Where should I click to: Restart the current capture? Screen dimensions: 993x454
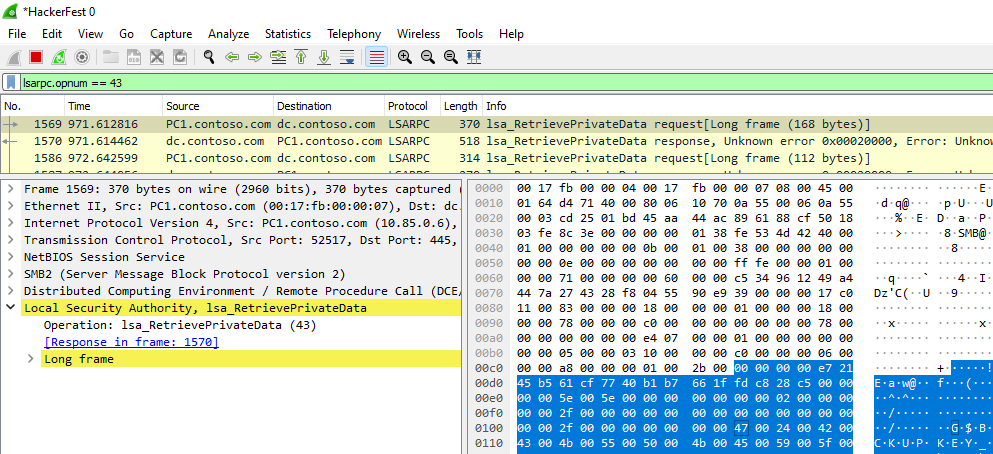(58, 57)
